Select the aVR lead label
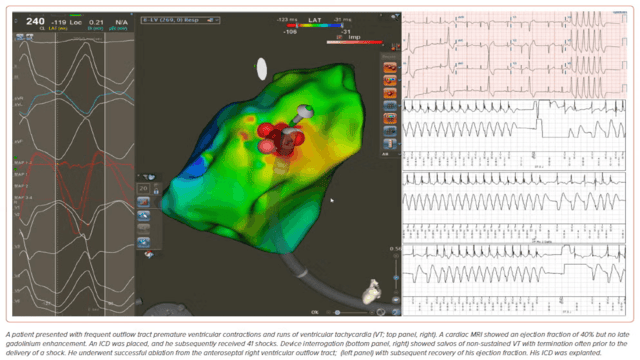This screenshot has width=640, height=360. coord(18,98)
